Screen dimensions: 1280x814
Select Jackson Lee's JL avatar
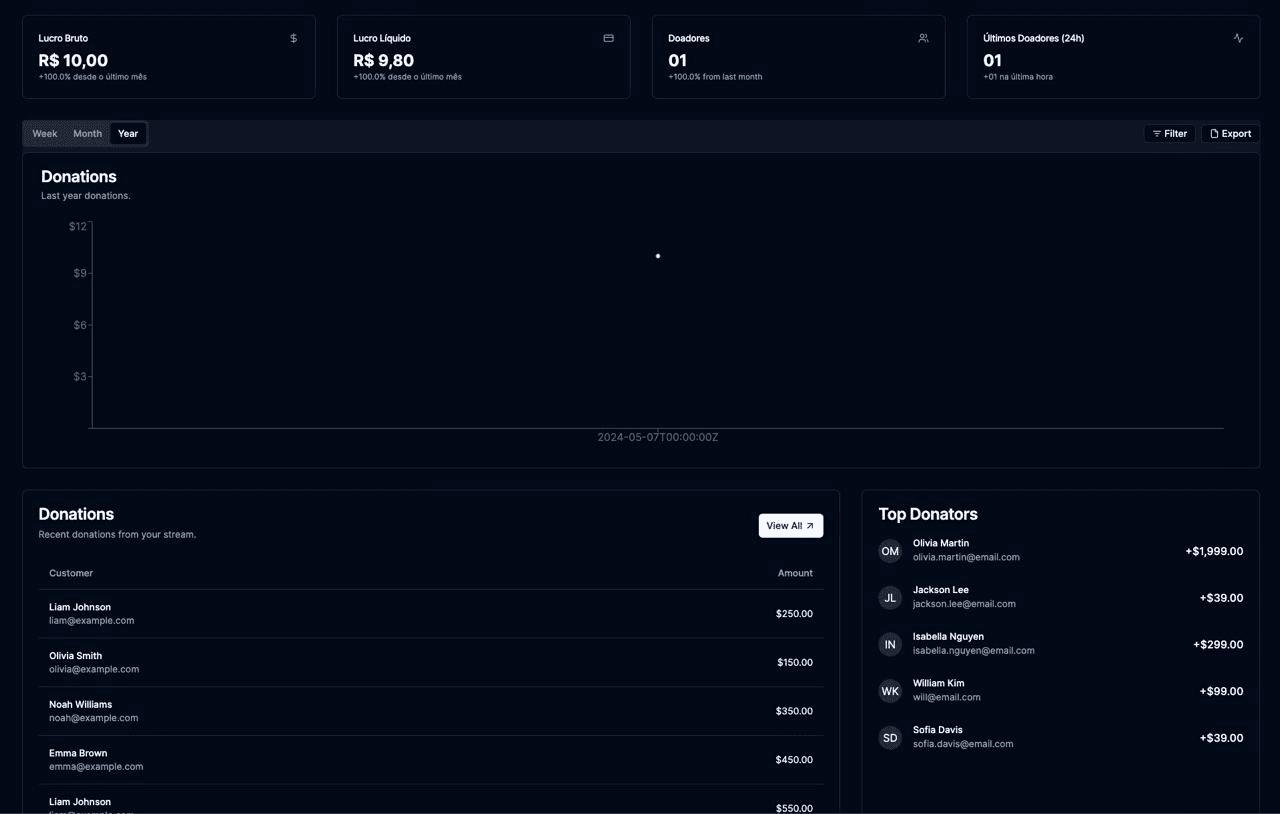(x=890, y=597)
